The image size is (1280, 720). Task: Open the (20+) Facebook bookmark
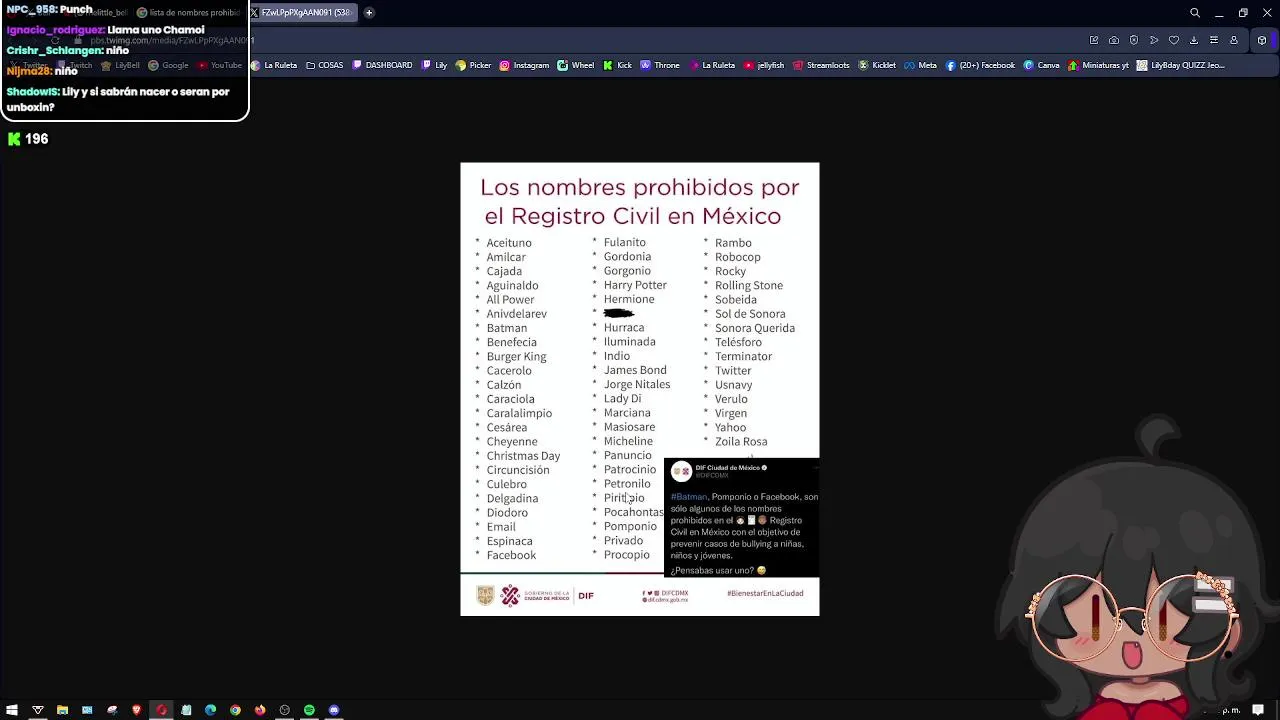[980, 65]
